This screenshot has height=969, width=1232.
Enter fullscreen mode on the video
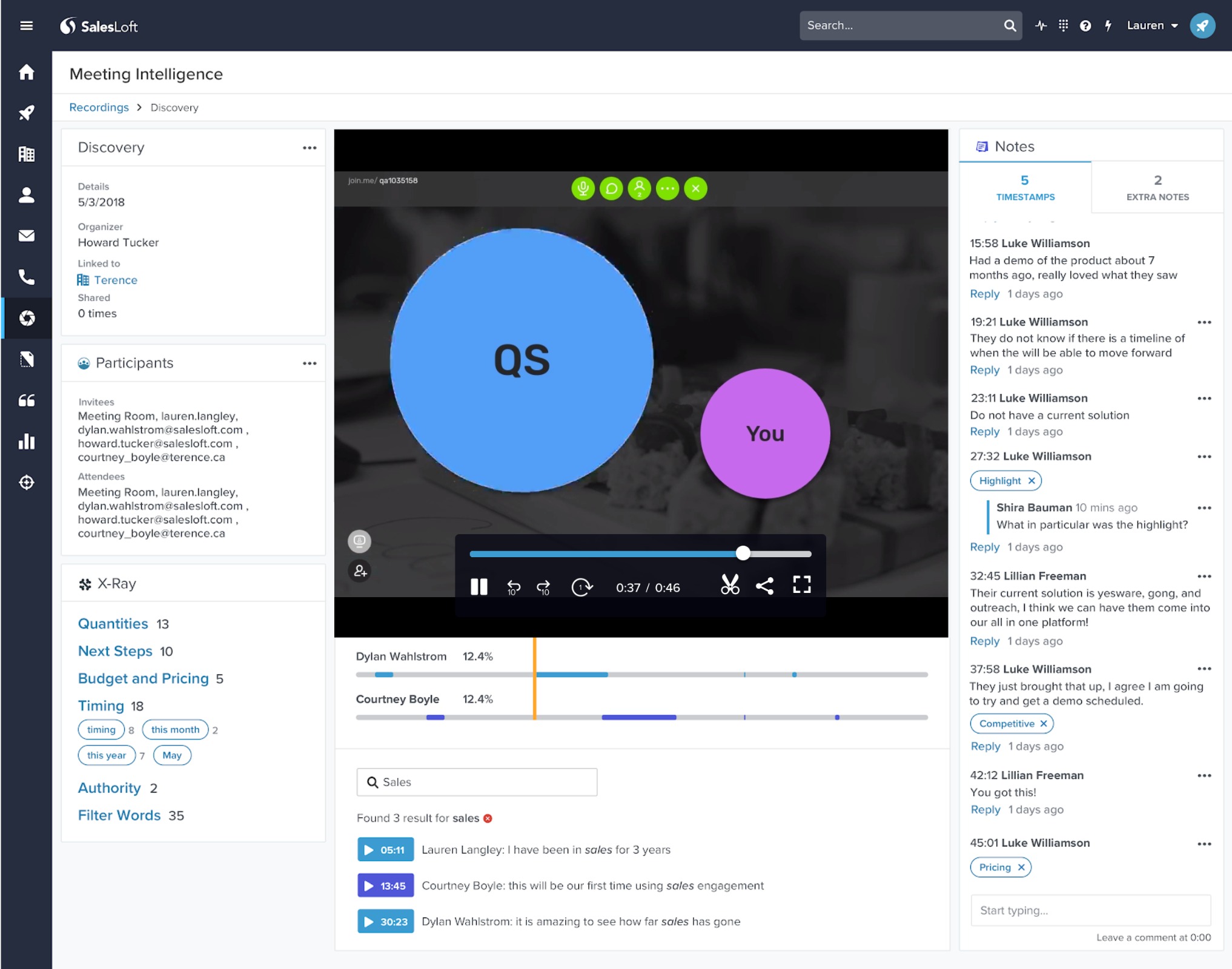[801, 584]
